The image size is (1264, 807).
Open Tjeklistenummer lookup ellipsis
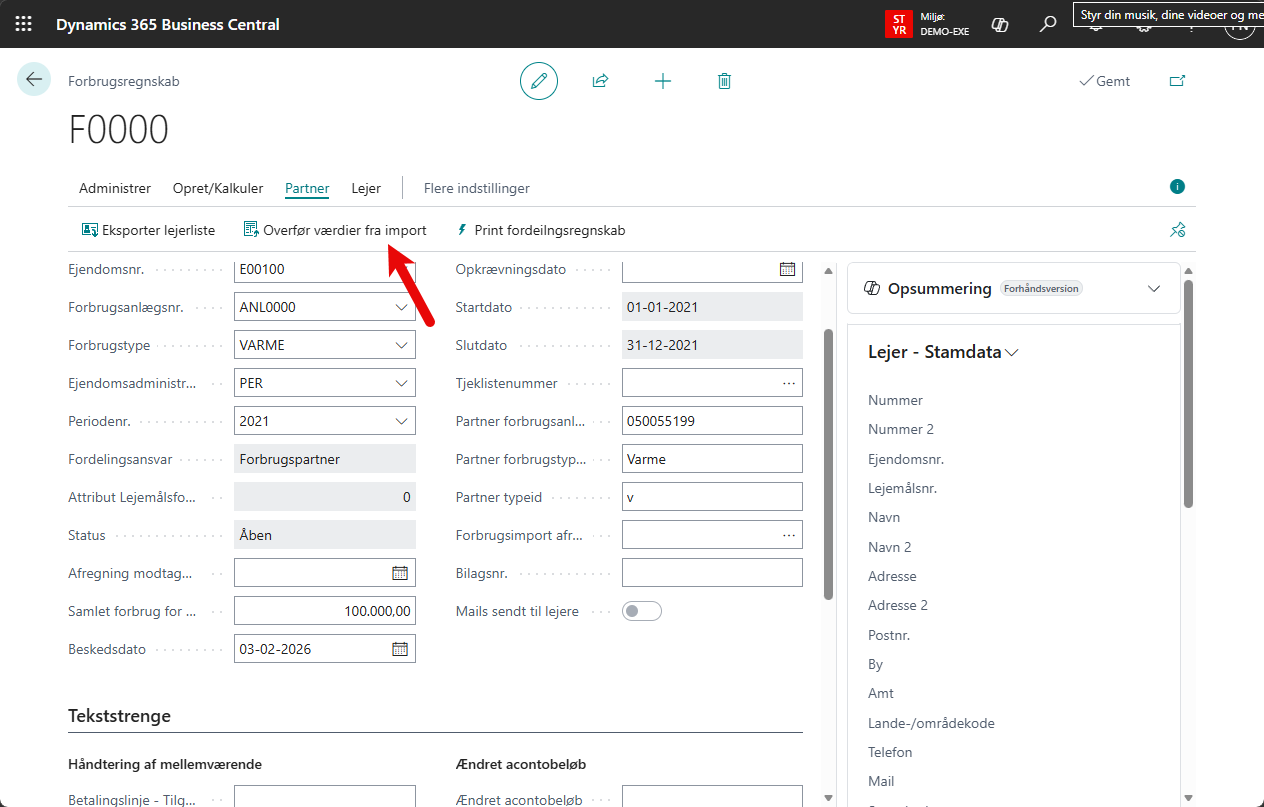point(789,383)
